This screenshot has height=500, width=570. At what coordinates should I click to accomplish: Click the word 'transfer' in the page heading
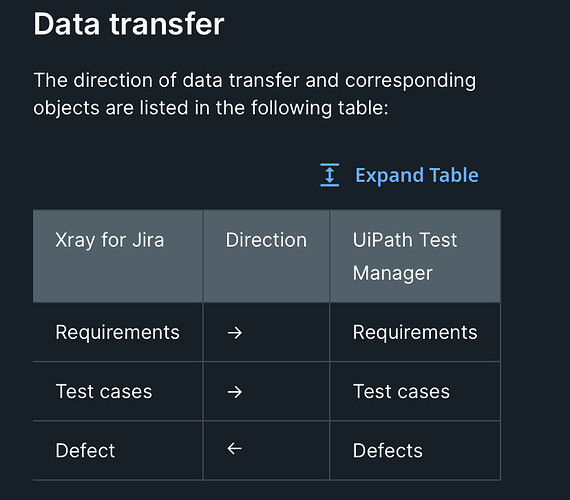[167, 24]
